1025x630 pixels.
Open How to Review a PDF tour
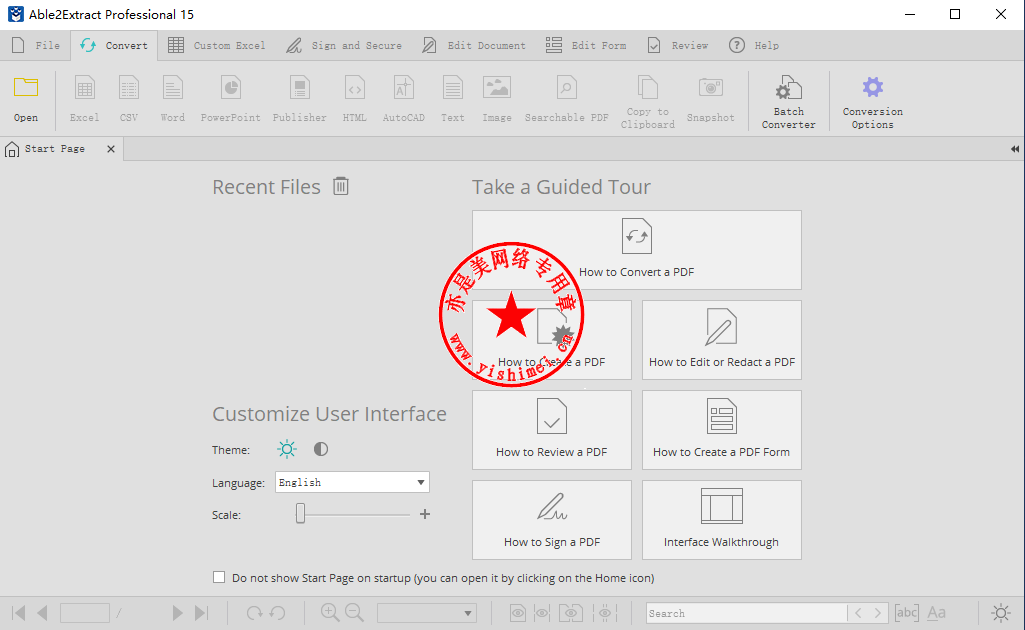pos(552,430)
